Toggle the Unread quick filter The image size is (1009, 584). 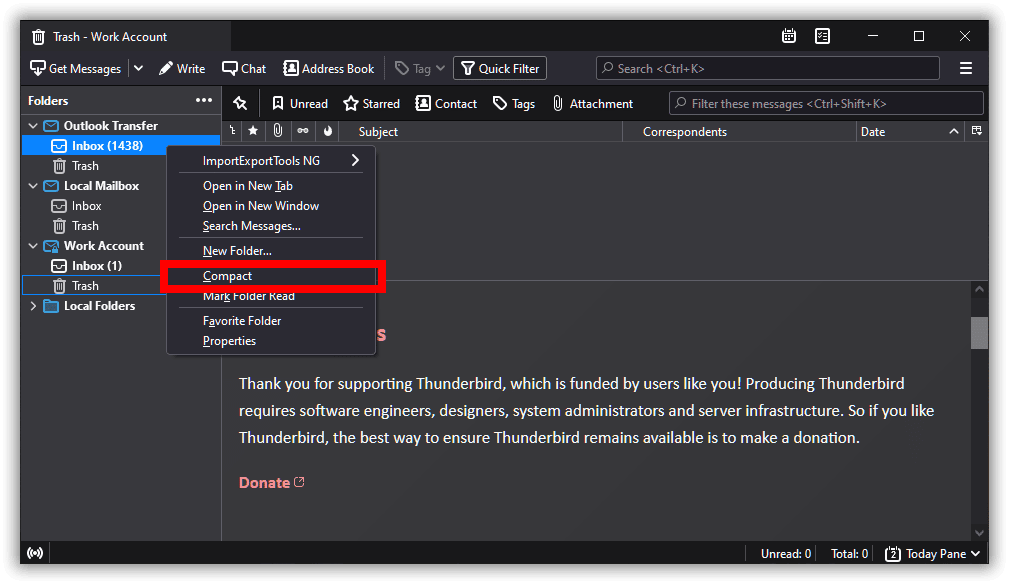tap(299, 103)
